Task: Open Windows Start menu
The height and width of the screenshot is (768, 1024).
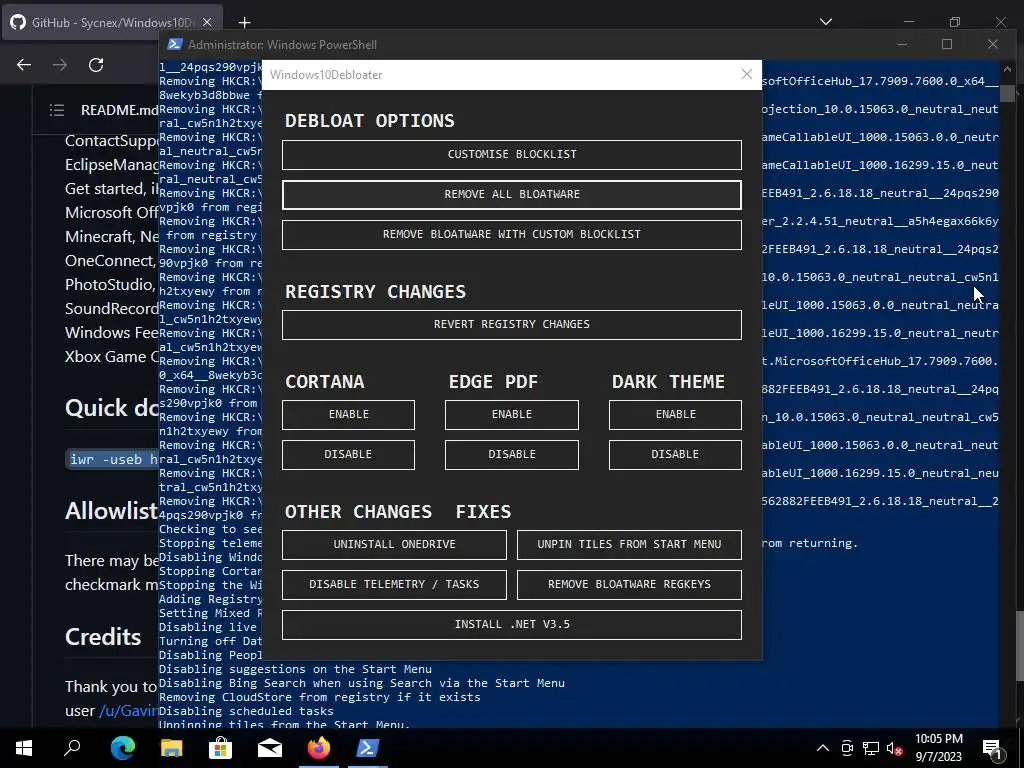Action: pyautogui.click(x=24, y=748)
